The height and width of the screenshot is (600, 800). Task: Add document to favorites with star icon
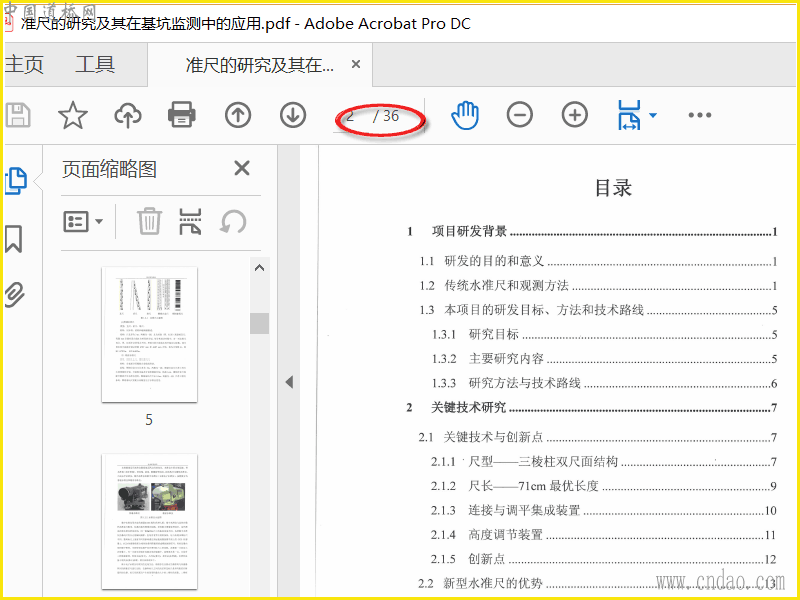tap(72, 115)
